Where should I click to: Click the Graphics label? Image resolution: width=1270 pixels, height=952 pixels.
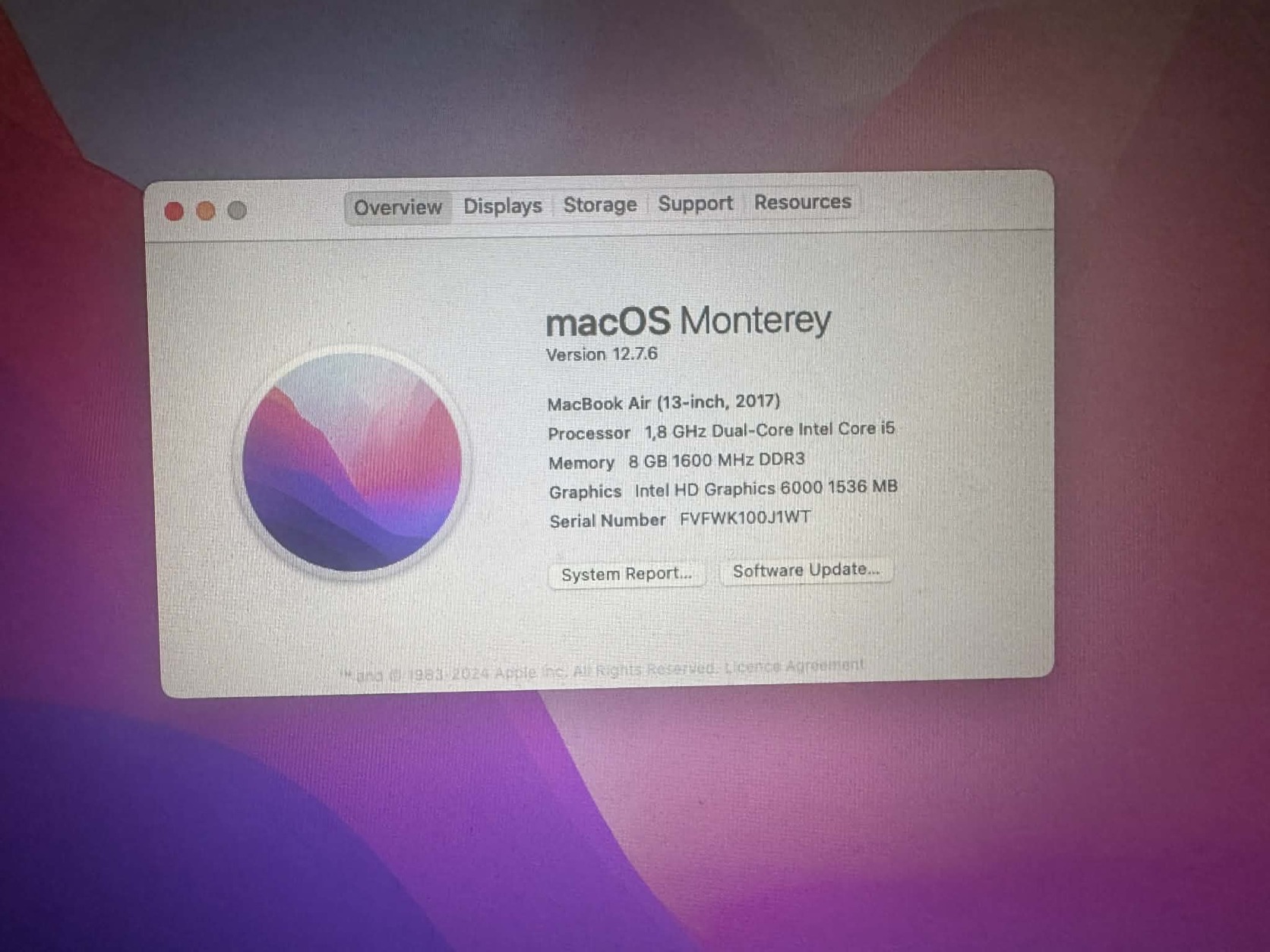(x=585, y=492)
